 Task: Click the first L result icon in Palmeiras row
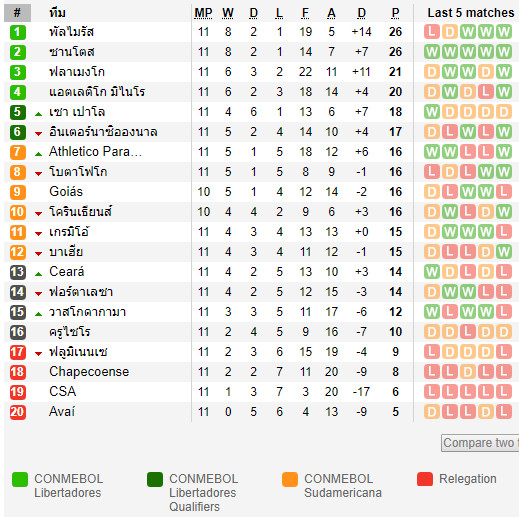[x=432, y=32]
